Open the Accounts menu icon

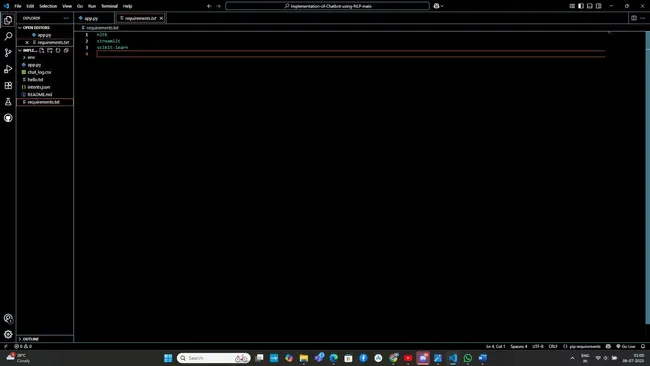pyautogui.click(x=8, y=318)
